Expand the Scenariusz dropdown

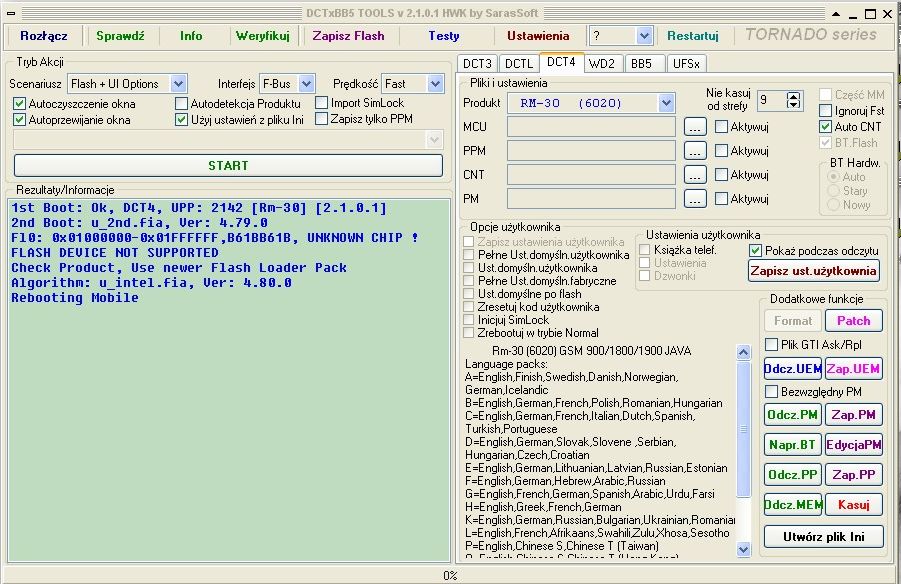[179, 84]
